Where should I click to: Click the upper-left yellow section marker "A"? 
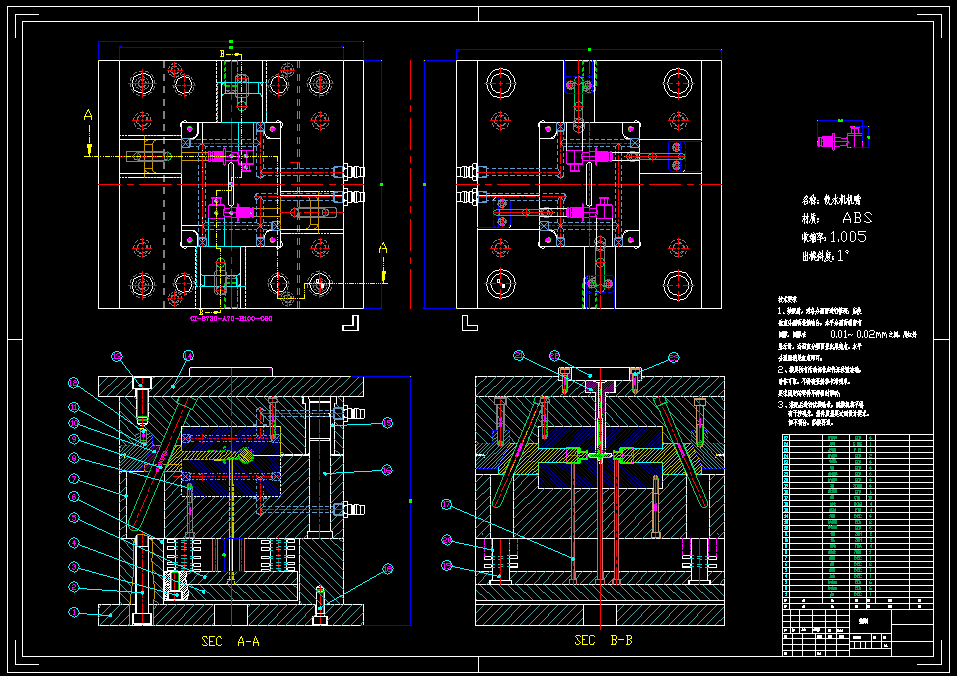coord(88,115)
